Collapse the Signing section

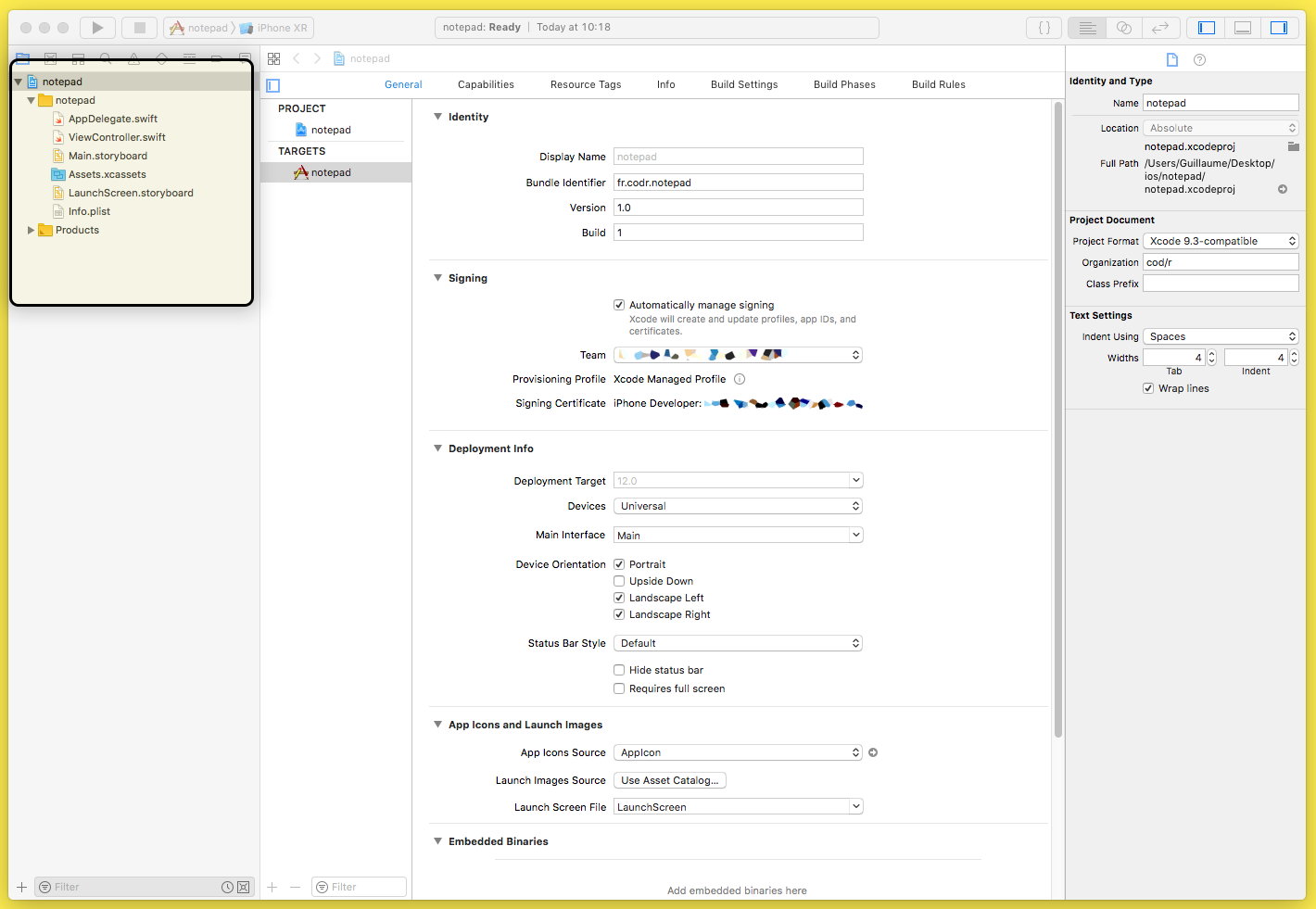coord(438,278)
